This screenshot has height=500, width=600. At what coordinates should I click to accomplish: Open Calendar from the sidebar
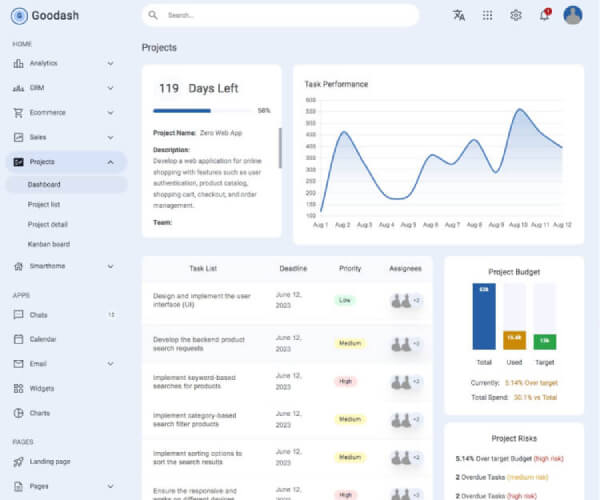(x=43, y=339)
